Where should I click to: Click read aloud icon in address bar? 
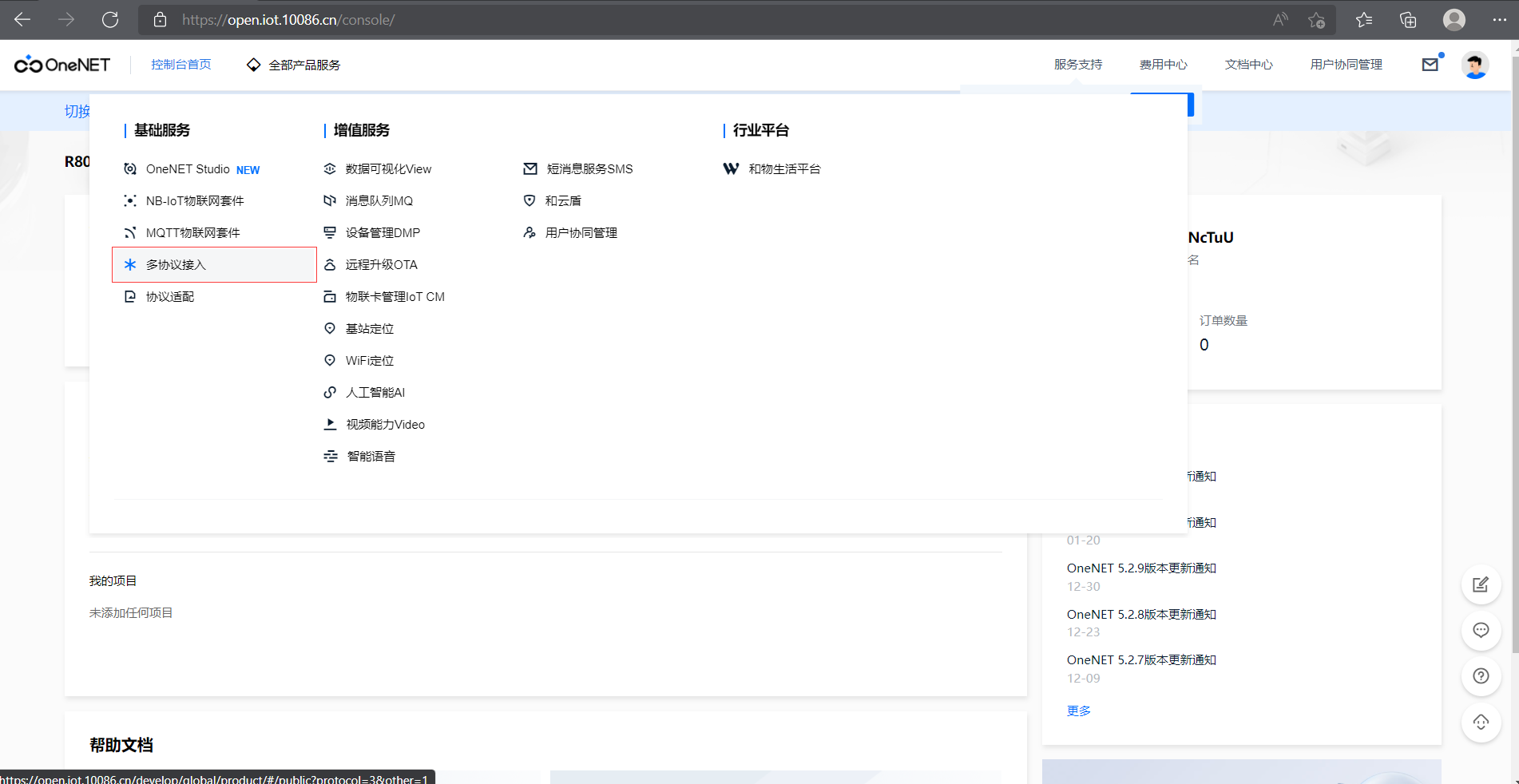pyautogui.click(x=1280, y=20)
